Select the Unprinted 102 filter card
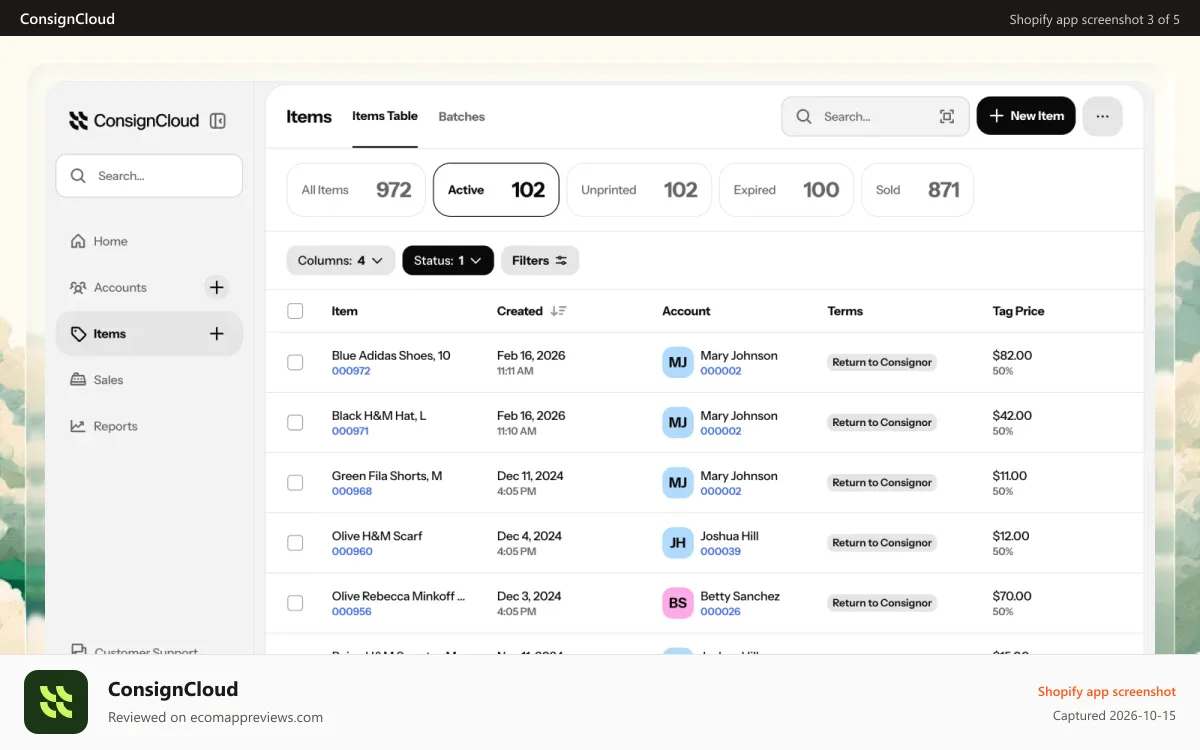Image resolution: width=1200 pixels, height=750 pixels. pos(639,190)
